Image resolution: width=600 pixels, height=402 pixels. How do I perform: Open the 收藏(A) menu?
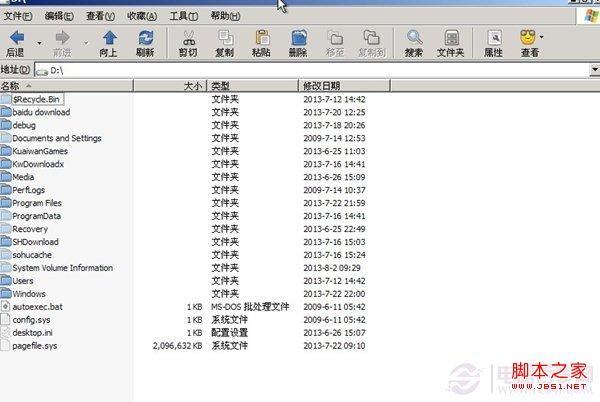pyautogui.click(x=142, y=16)
